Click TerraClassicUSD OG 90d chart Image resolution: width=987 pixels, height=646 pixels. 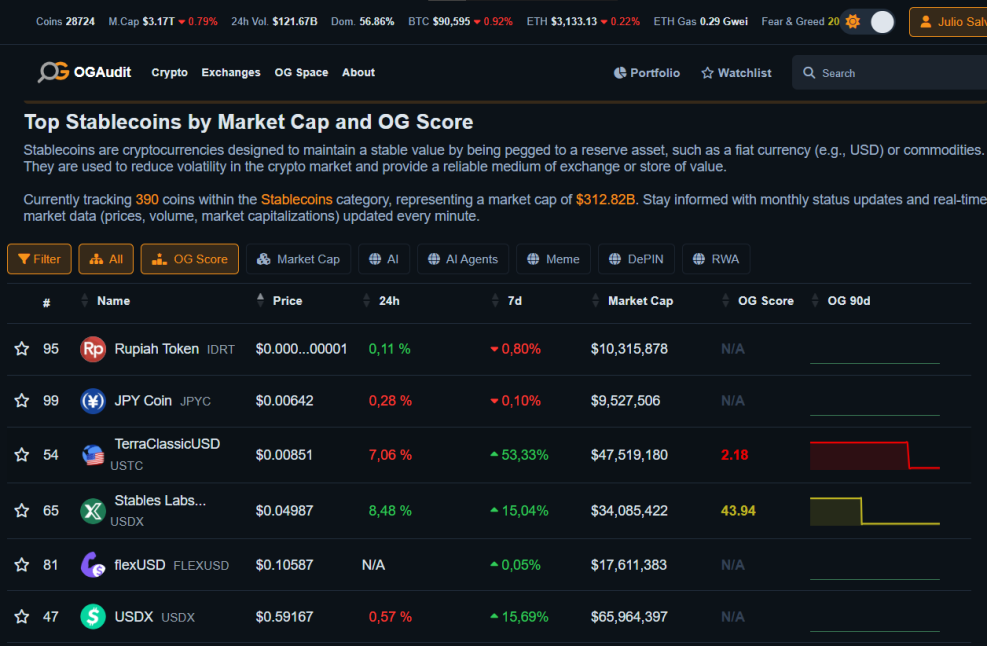coord(875,455)
